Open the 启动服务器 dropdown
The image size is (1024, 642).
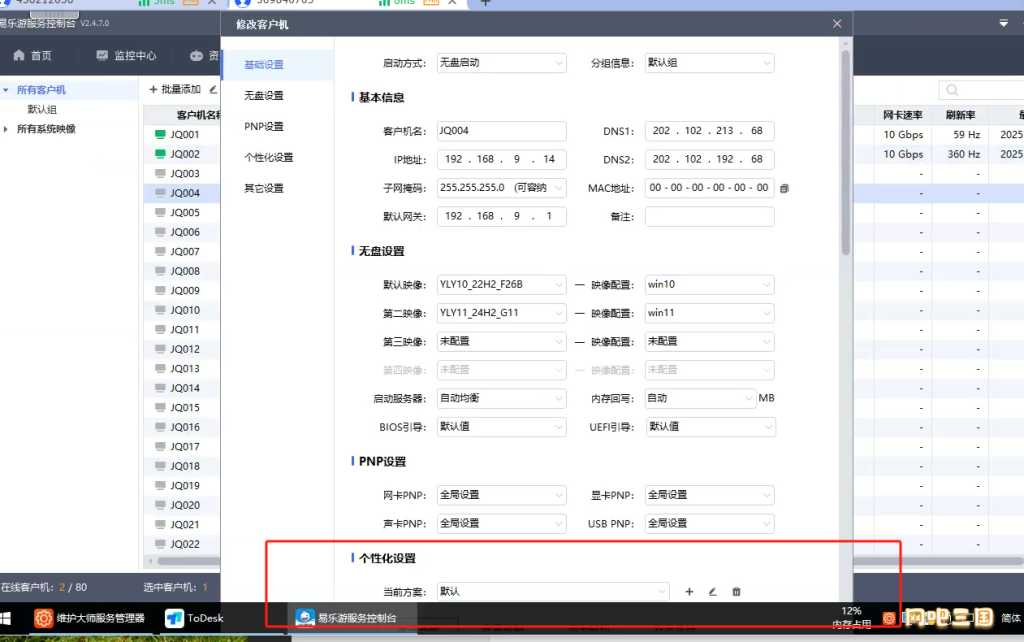502,398
